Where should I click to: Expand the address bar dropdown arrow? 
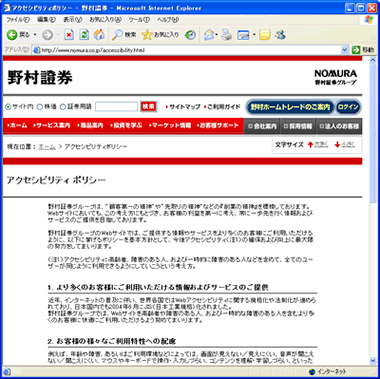coord(345,50)
